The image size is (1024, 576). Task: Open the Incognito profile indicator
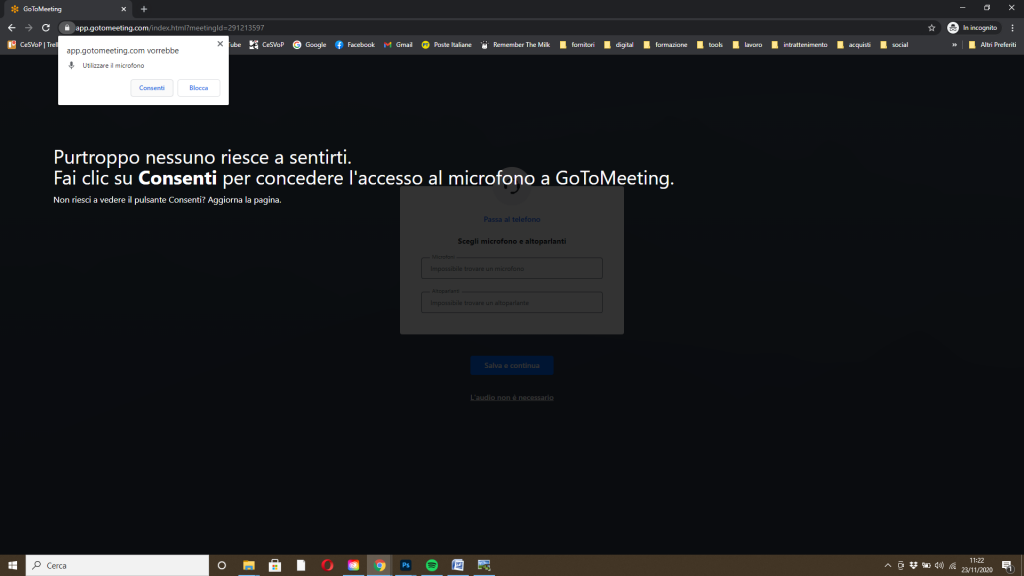(x=972, y=27)
